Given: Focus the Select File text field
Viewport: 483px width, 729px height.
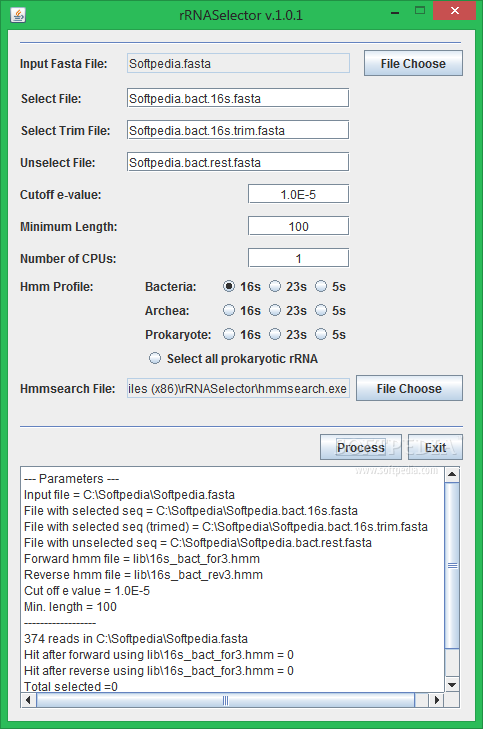Looking at the screenshot, I should (238, 98).
